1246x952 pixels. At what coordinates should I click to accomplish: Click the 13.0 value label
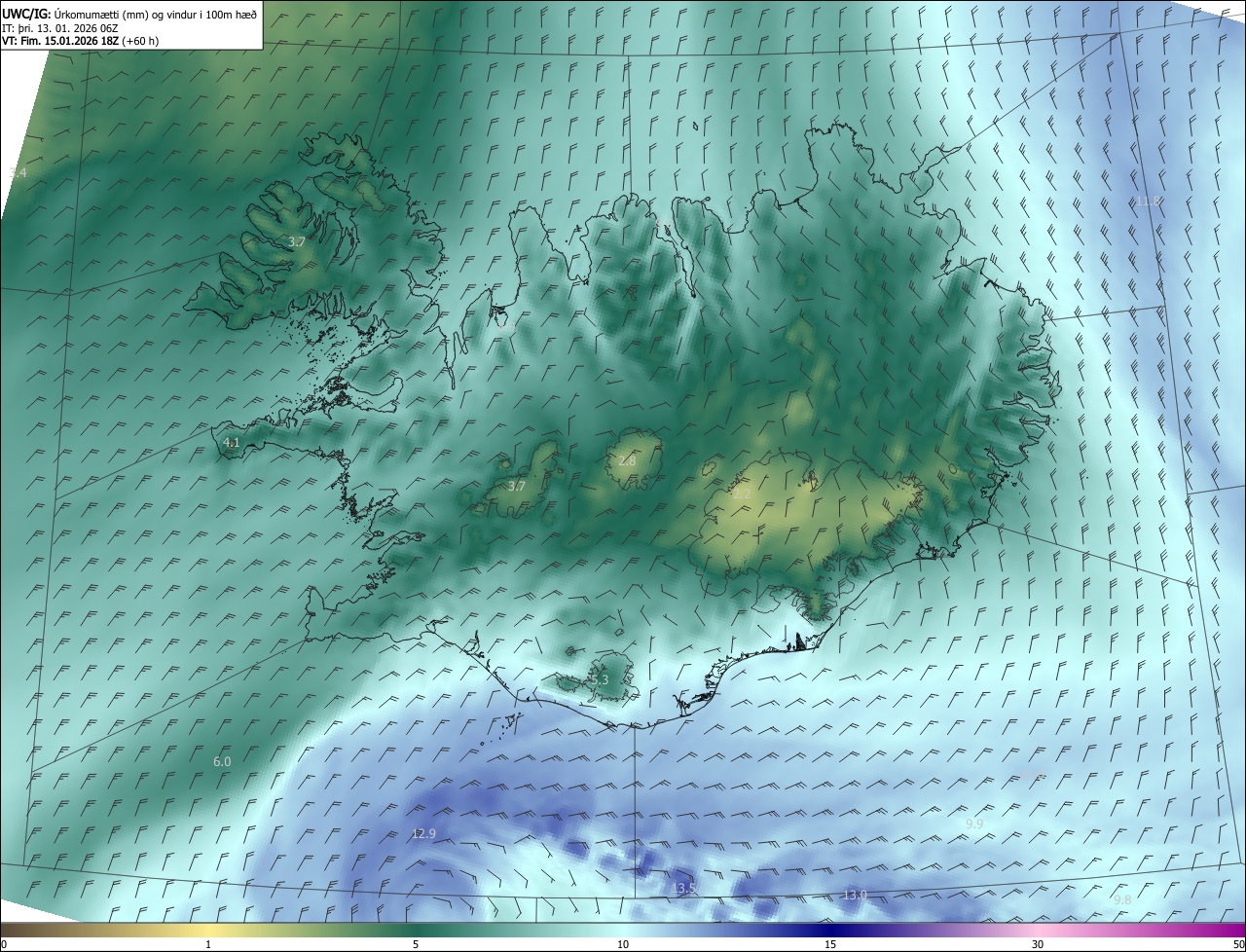click(x=855, y=895)
